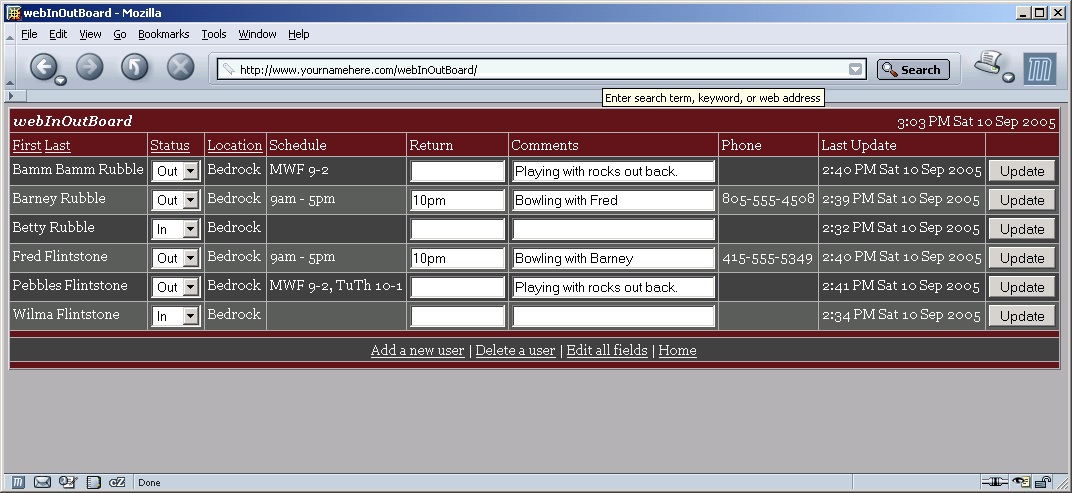Click the schedule MWF 9-2, TuTh 10-1
Image resolution: width=1072 pixels, height=493 pixels.
(x=336, y=286)
